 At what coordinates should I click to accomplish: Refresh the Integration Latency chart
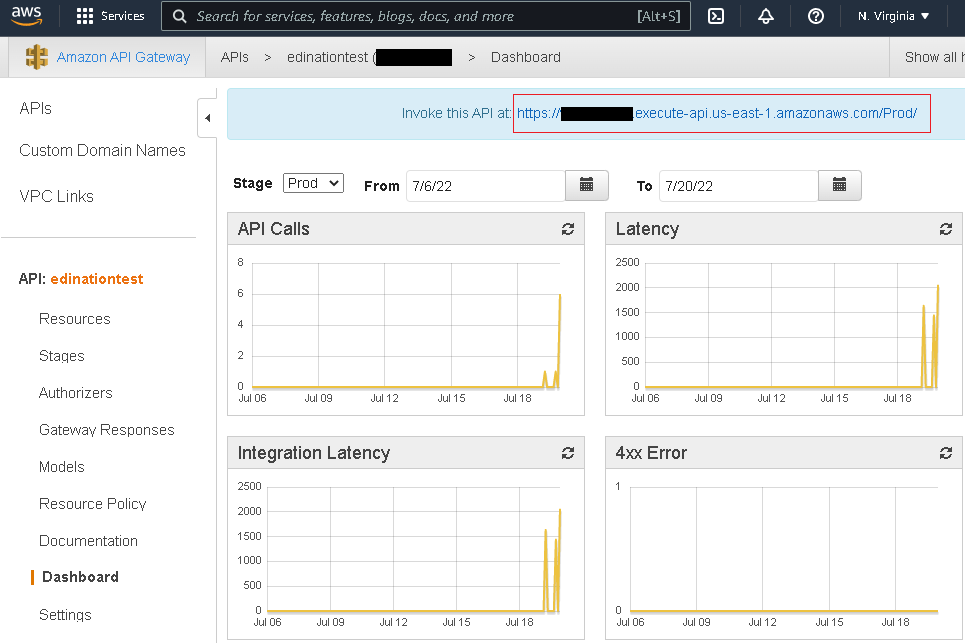click(x=567, y=453)
